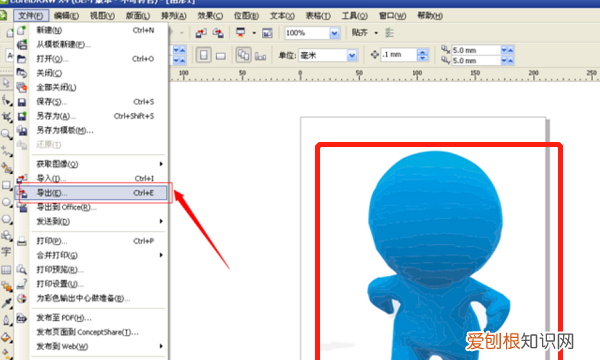Expand the Application Launcher dropdown arrow

pos(254,33)
